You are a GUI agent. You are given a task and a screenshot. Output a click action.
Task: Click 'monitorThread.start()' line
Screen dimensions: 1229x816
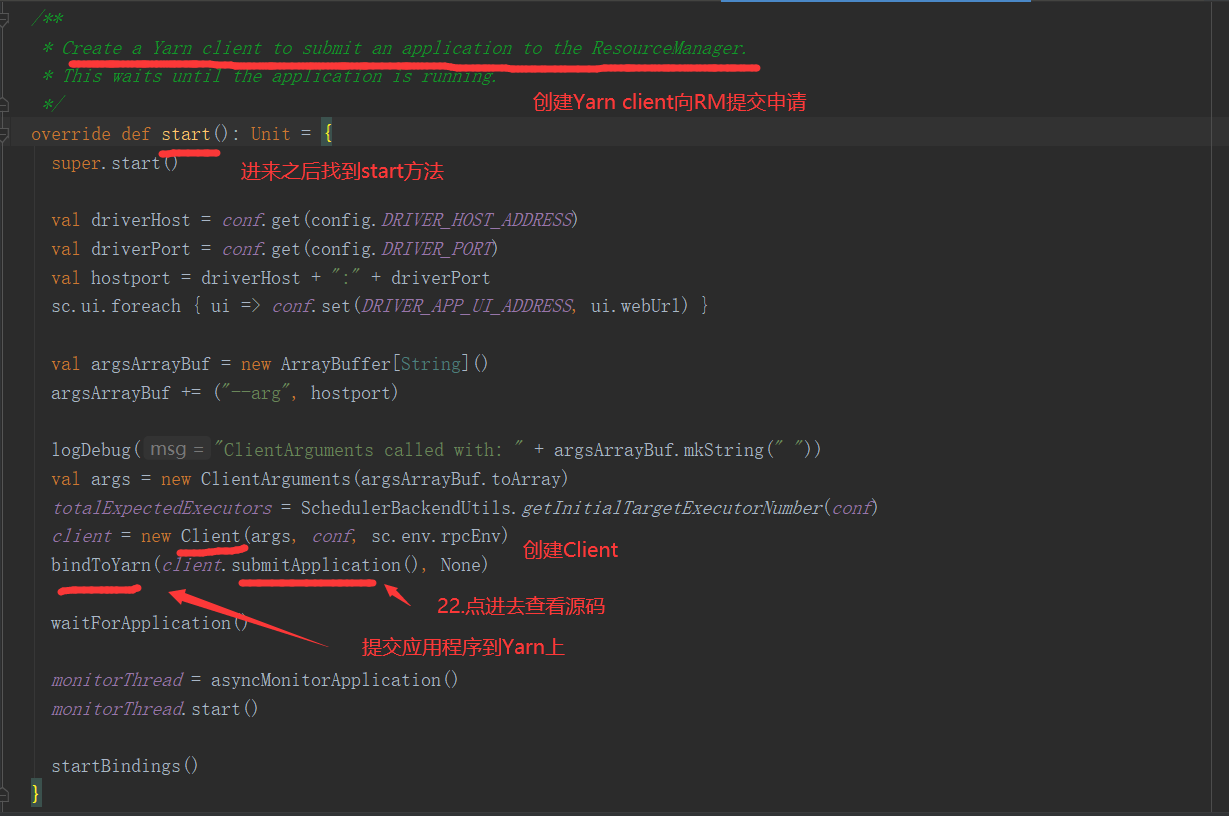(155, 709)
